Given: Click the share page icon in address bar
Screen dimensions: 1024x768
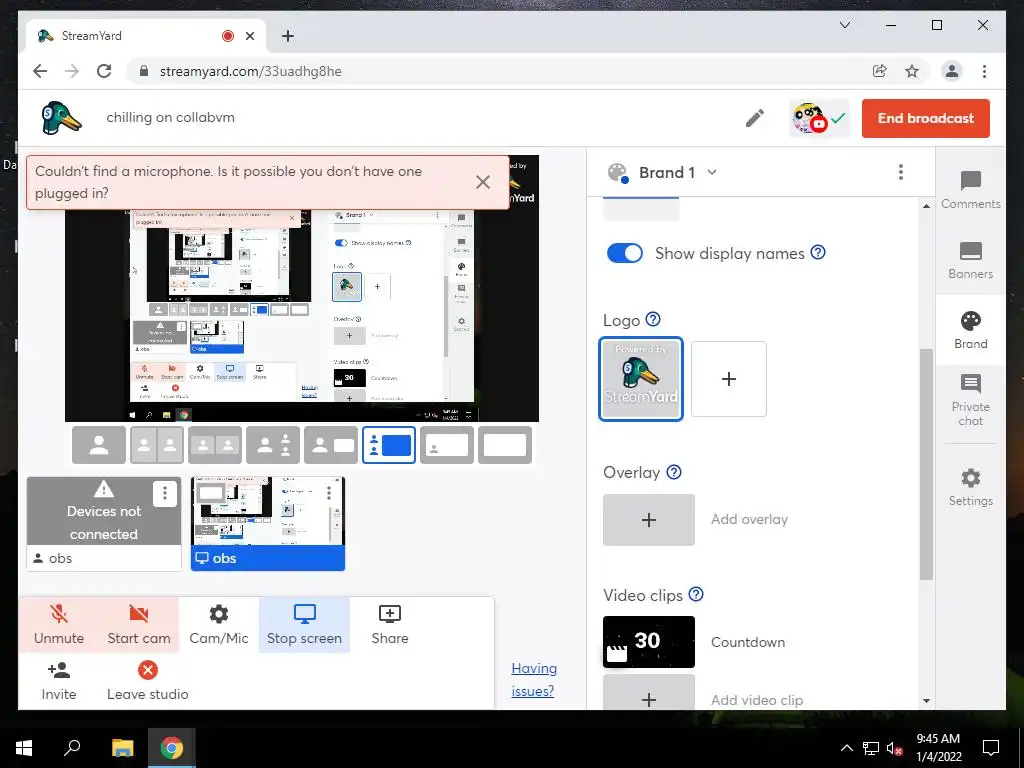Looking at the screenshot, I should [880, 71].
